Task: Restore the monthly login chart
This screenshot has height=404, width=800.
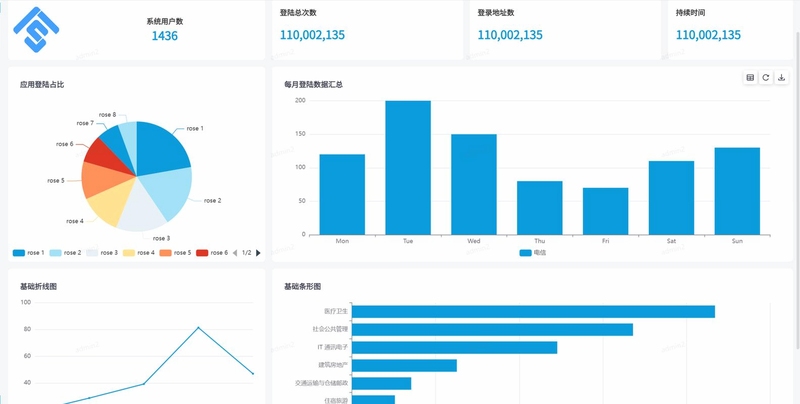Action: coord(766,78)
